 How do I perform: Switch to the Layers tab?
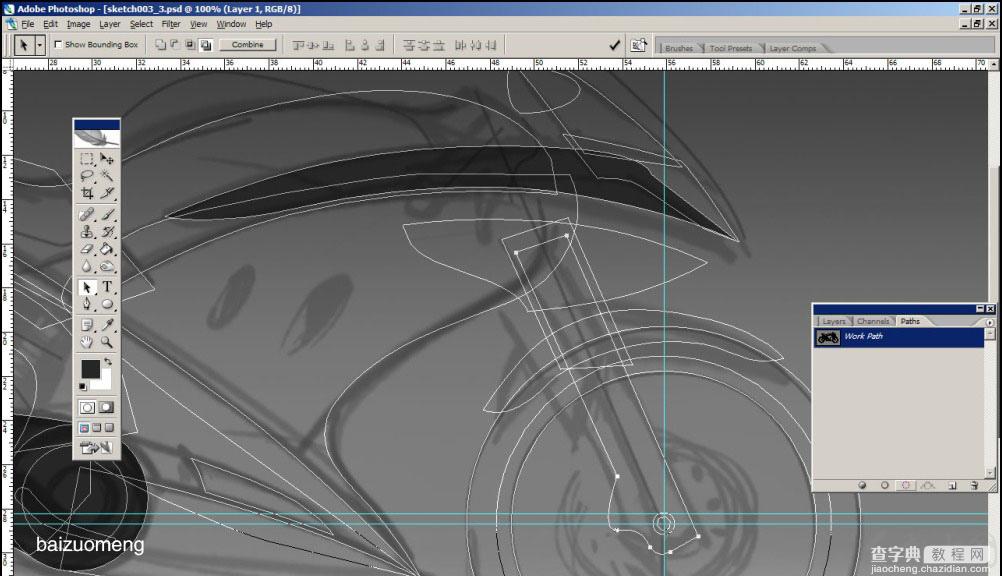833,321
